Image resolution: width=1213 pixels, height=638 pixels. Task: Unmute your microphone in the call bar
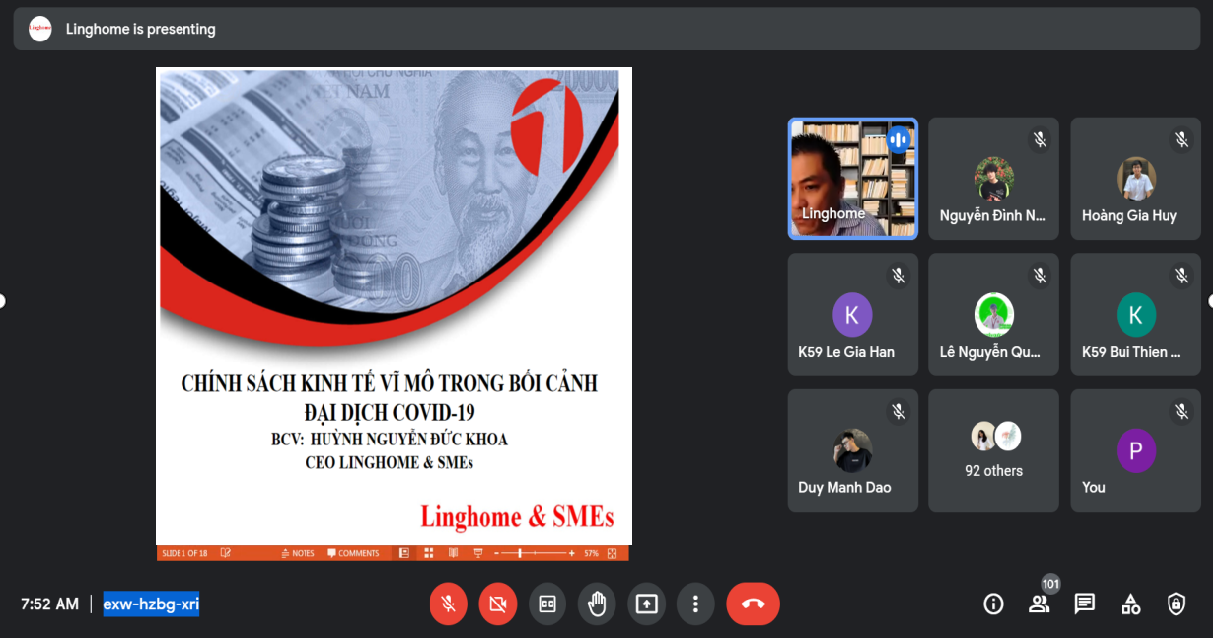pos(449,604)
